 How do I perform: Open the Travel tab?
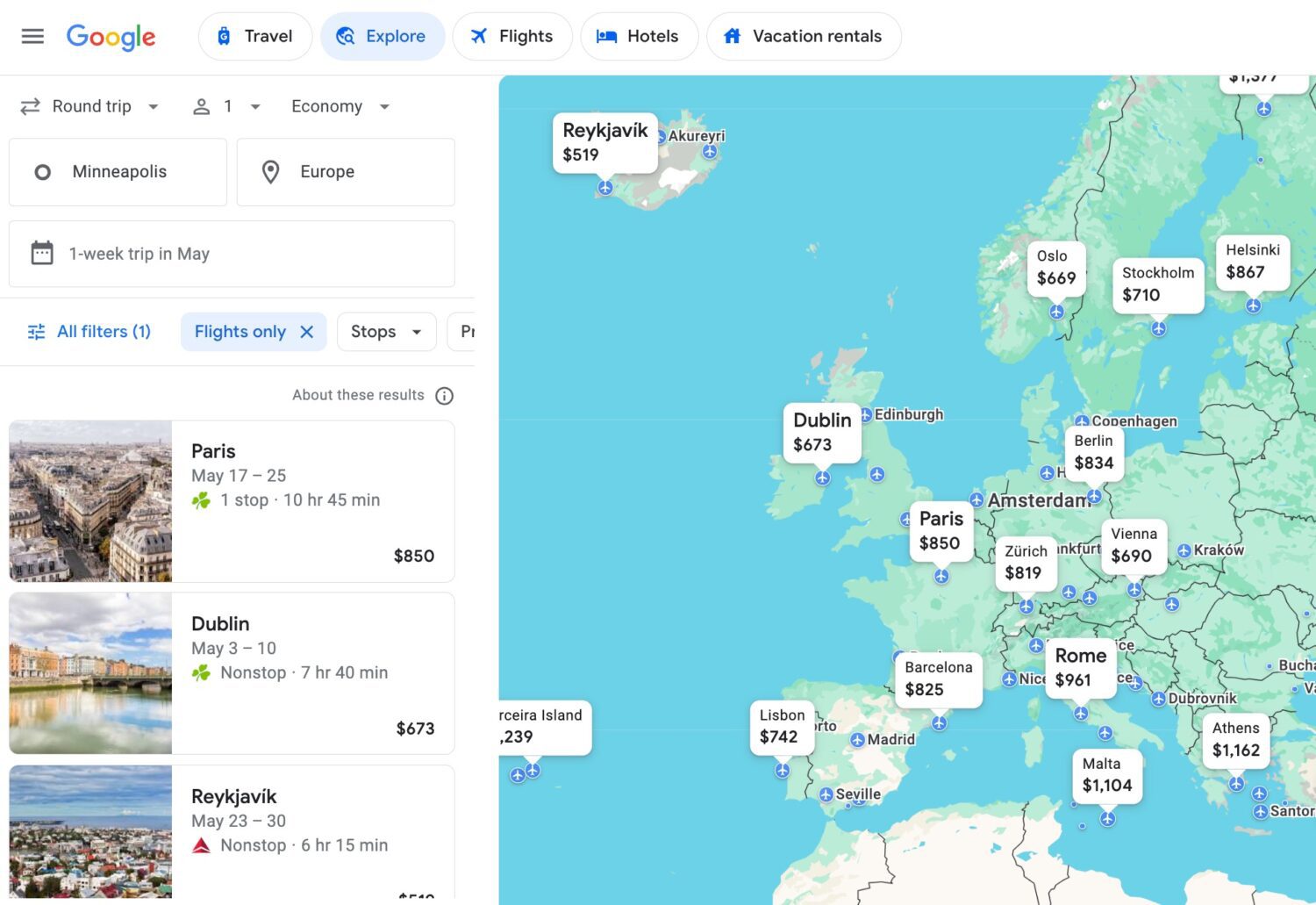(255, 36)
